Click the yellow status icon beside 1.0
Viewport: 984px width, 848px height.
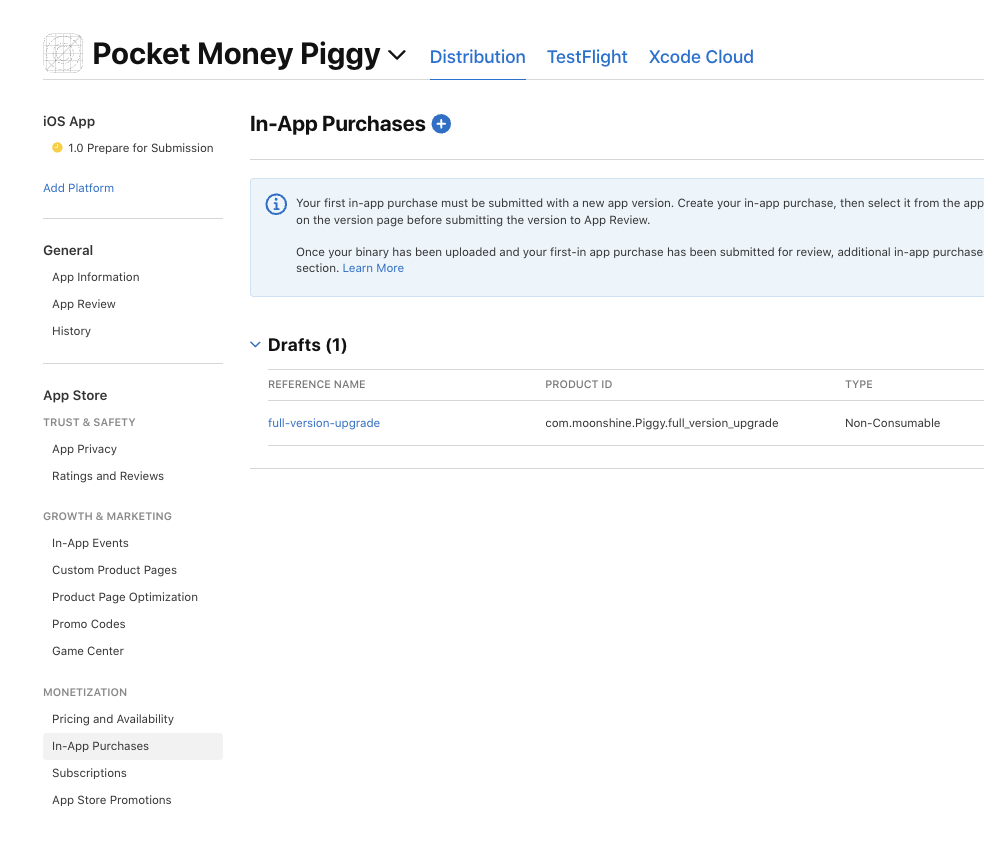tap(57, 148)
